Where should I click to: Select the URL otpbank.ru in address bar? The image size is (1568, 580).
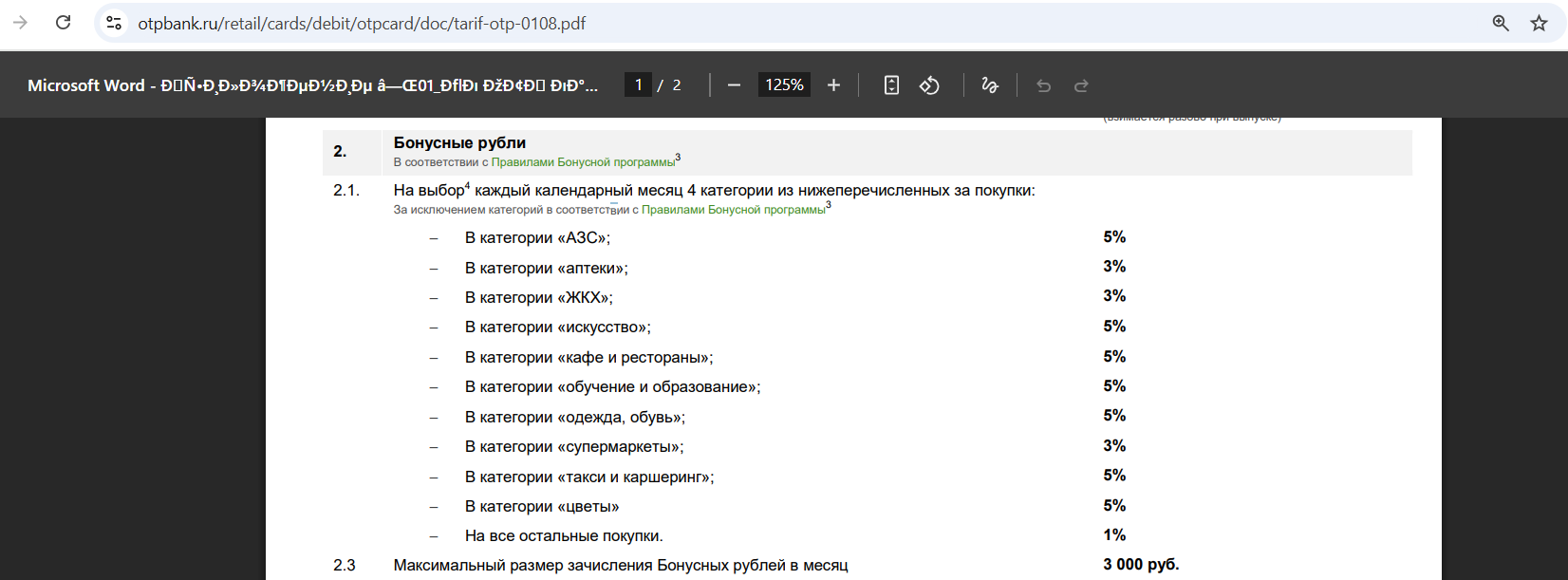click(362, 23)
